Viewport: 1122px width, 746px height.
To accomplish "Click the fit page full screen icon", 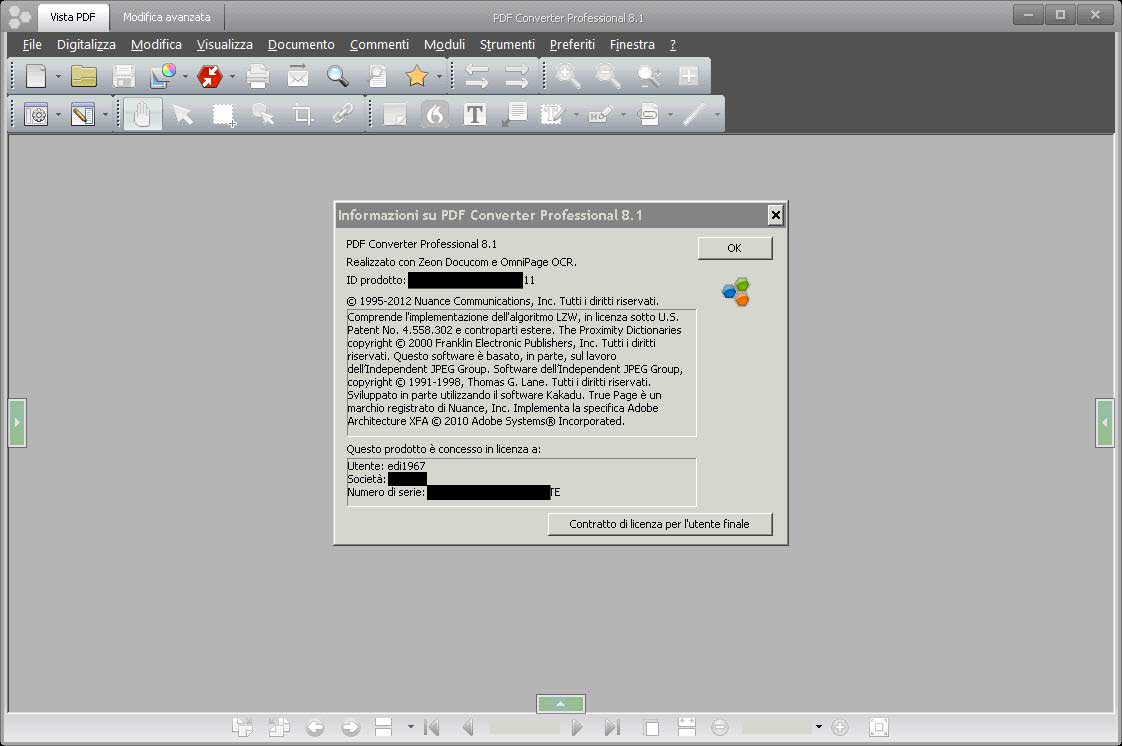I will 879,727.
